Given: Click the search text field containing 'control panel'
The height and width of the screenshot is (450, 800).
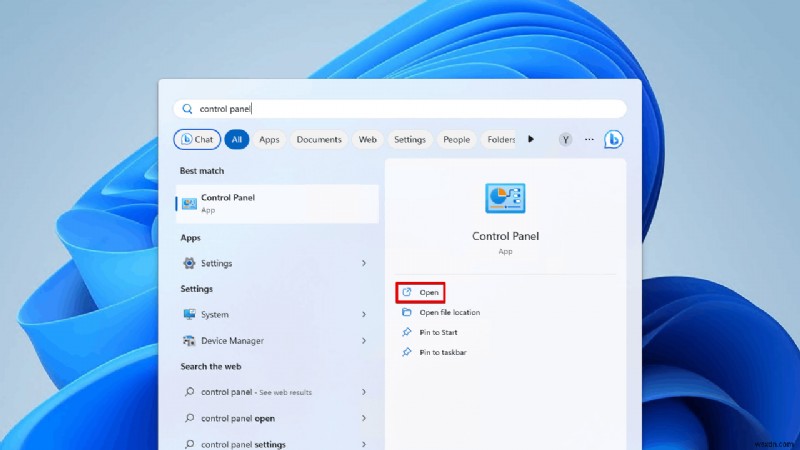Looking at the screenshot, I should 400,109.
